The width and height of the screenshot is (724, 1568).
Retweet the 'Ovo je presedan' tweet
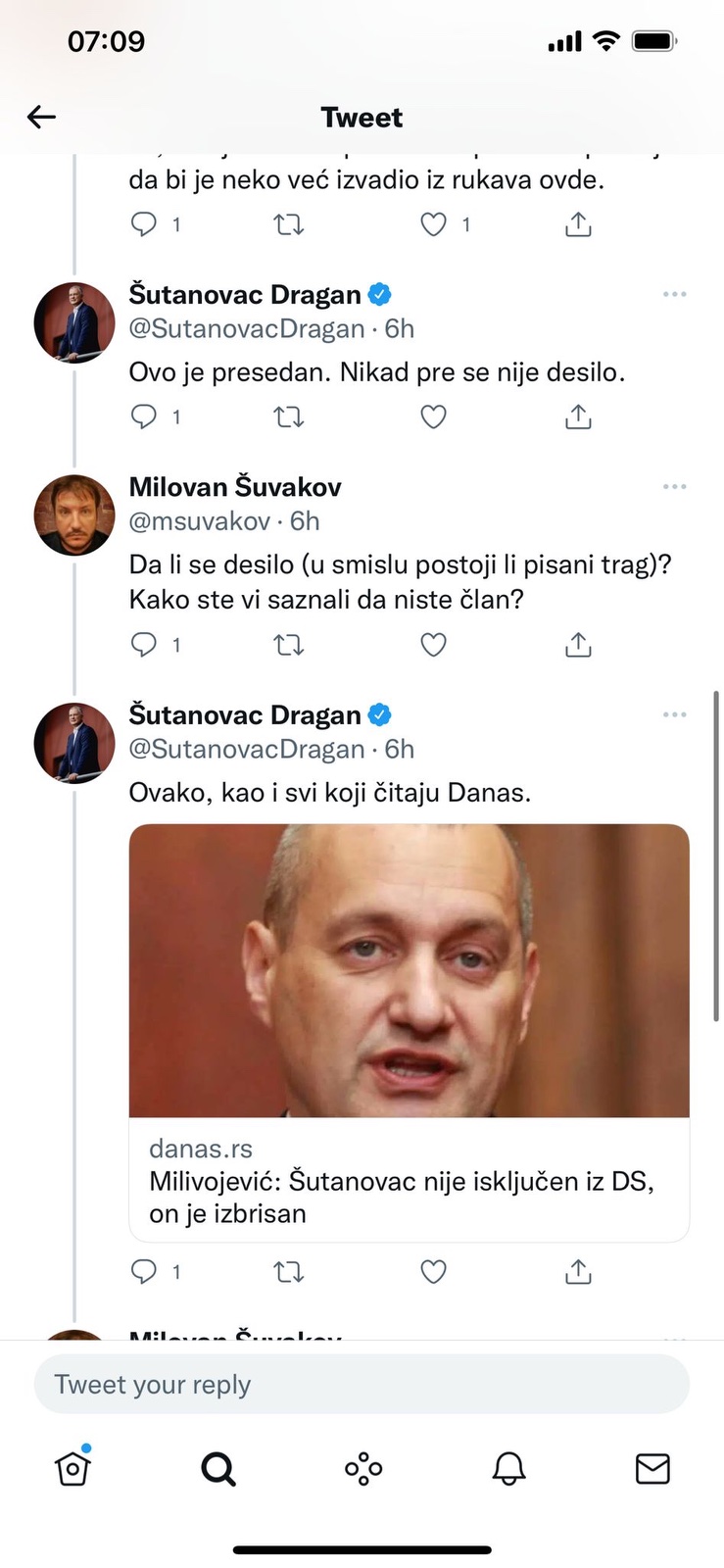click(288, 417)
